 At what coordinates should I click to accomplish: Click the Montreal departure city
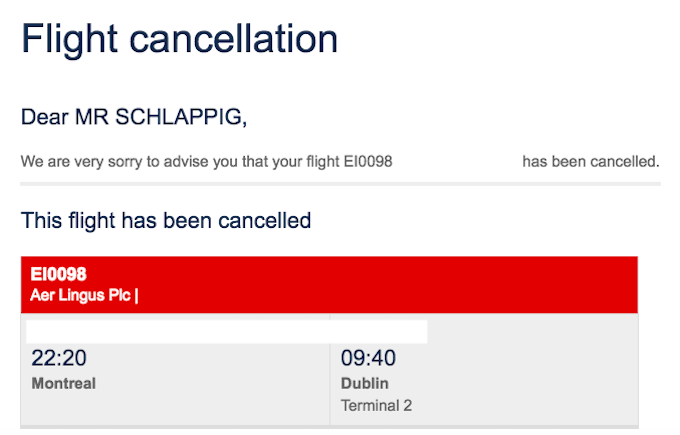(x=64, y=383)
